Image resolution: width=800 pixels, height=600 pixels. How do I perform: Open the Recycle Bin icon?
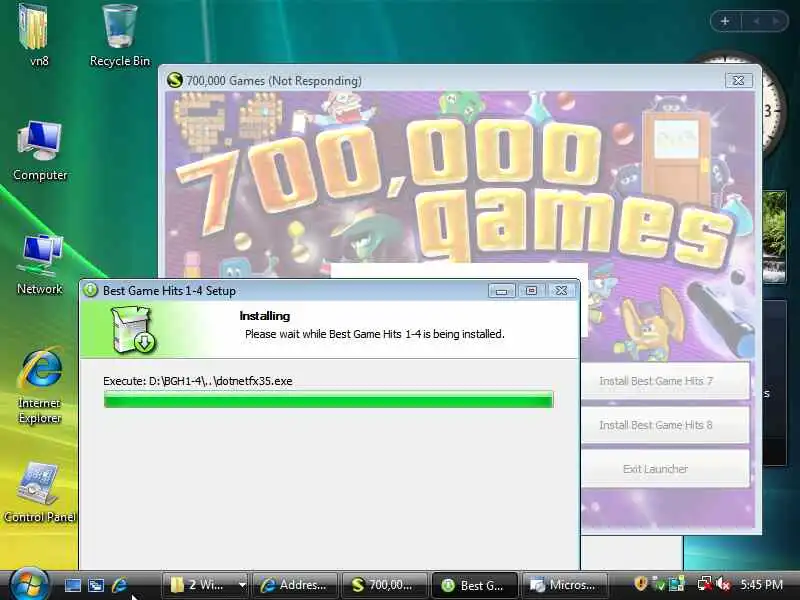[x=120, y=35]
